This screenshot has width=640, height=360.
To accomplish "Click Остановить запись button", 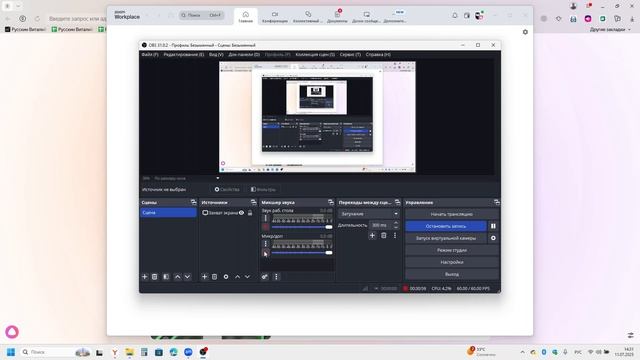I will click(x=446, y=226).
